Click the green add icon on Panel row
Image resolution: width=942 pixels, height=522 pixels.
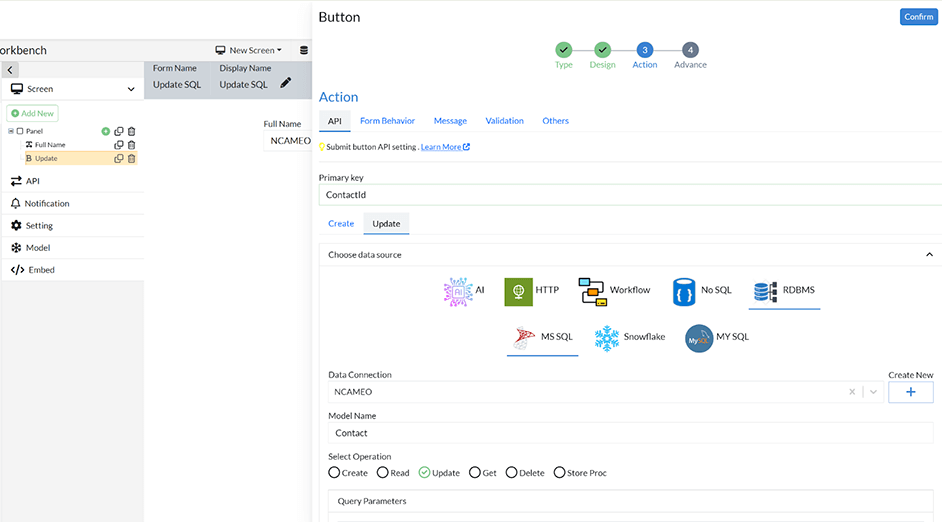point(105,131)
